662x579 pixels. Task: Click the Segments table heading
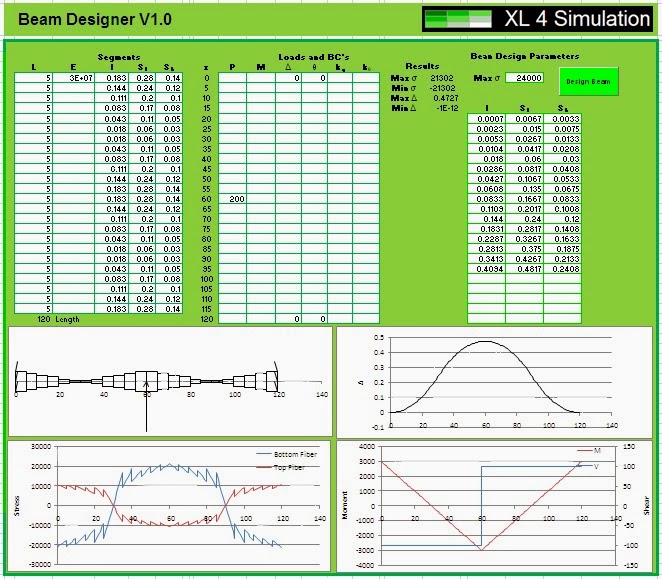point(119,57)
